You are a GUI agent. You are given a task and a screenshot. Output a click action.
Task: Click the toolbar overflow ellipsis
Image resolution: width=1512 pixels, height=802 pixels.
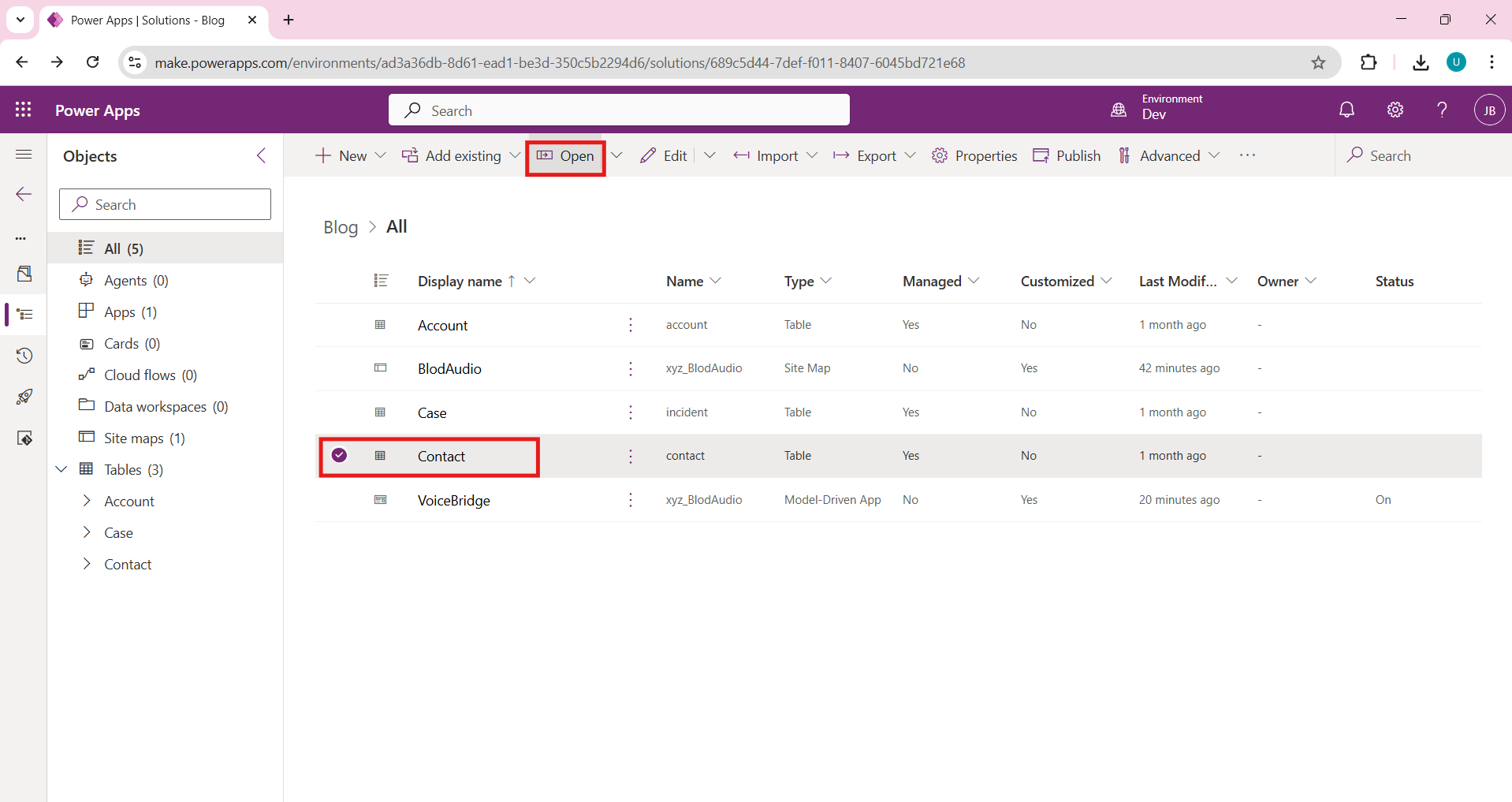(1247, 156)
